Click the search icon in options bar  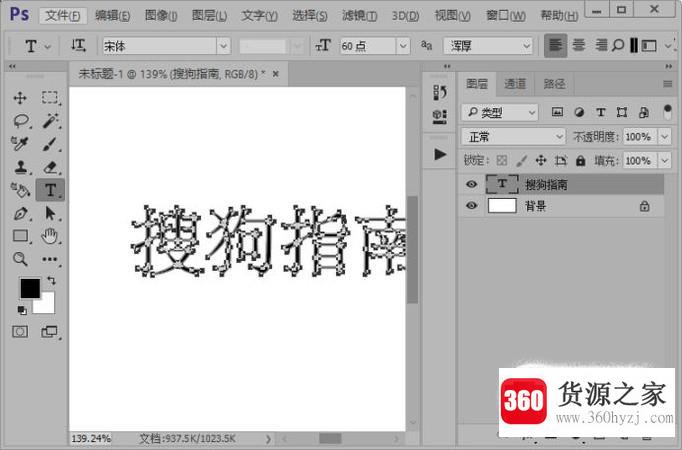click(x=618, y=45)
